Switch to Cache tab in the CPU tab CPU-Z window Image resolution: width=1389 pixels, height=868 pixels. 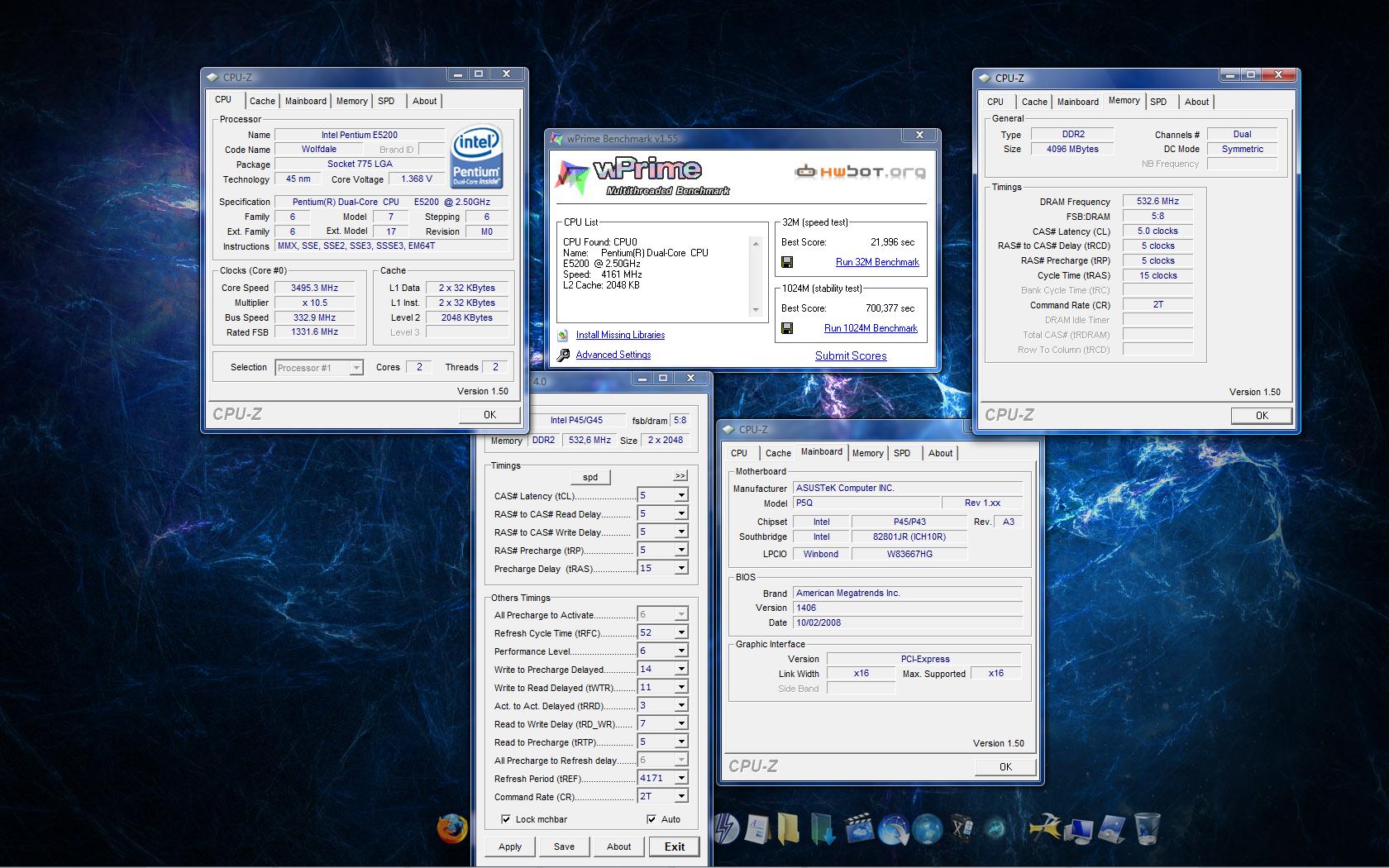(262, 101)
